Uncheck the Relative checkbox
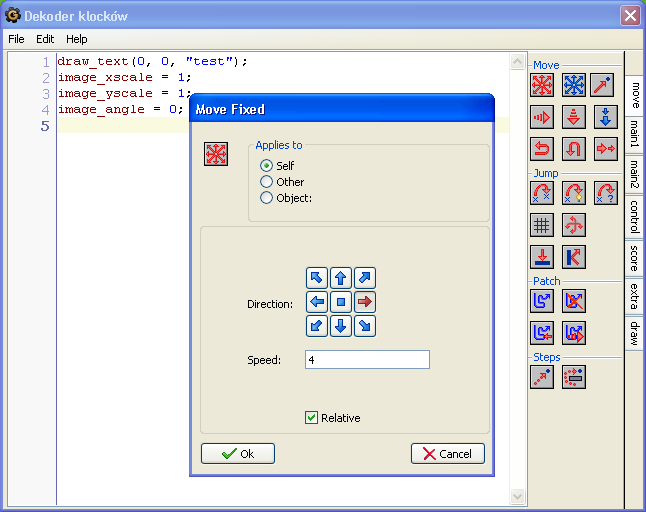646x512 pixels. [312, 418]
